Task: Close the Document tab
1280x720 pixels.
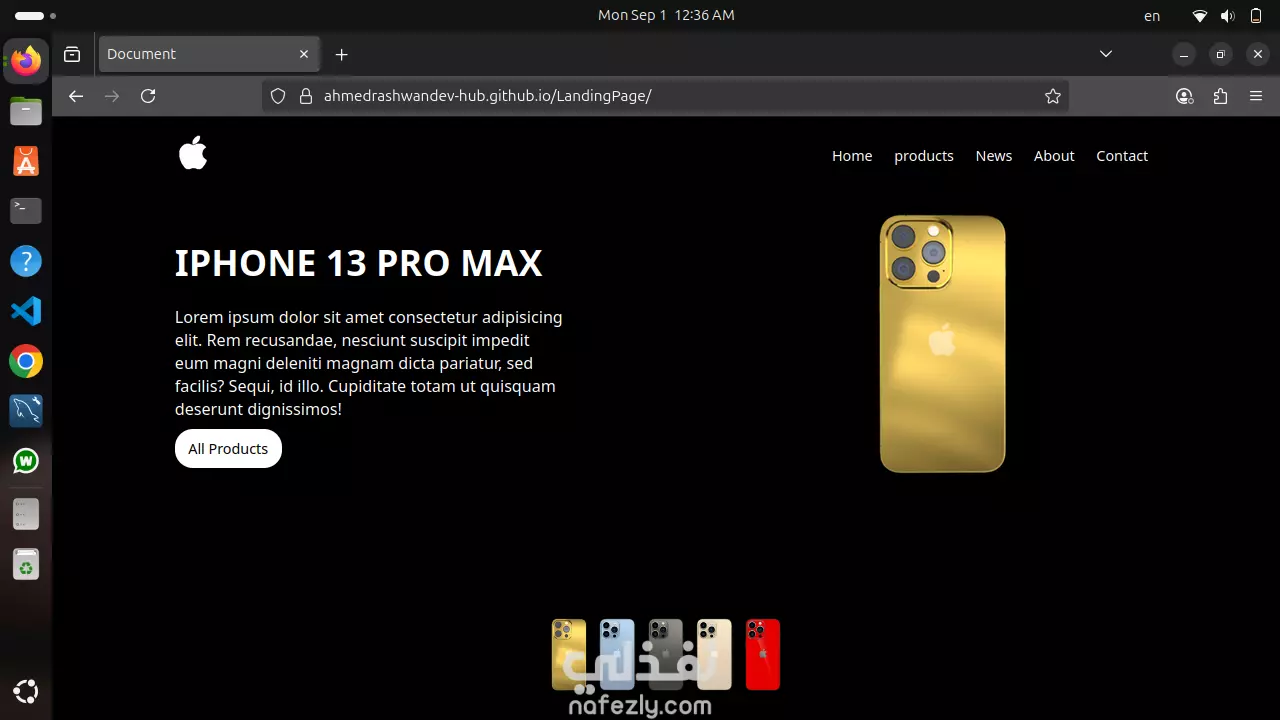Action: pyautogui.click(x=304, y=54)
